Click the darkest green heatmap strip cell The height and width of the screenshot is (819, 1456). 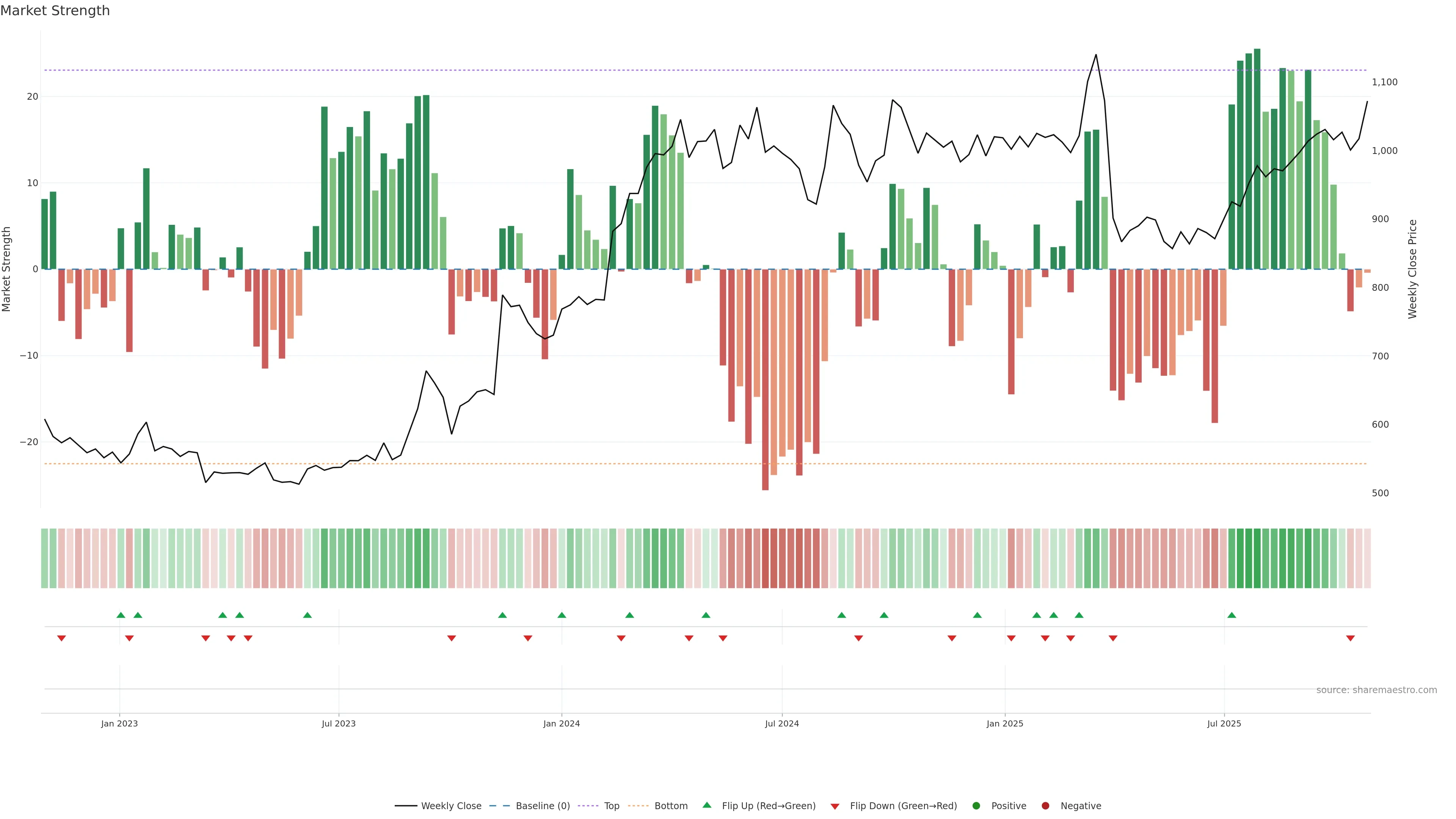point(1257,559)
